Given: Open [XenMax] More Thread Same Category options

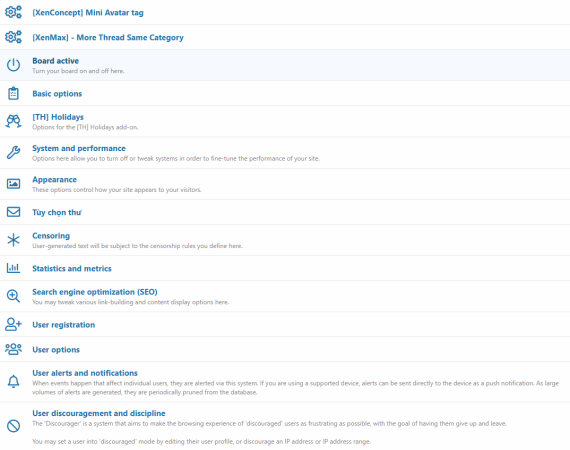Looking at the screenshot, I should [x=108, y=37].
